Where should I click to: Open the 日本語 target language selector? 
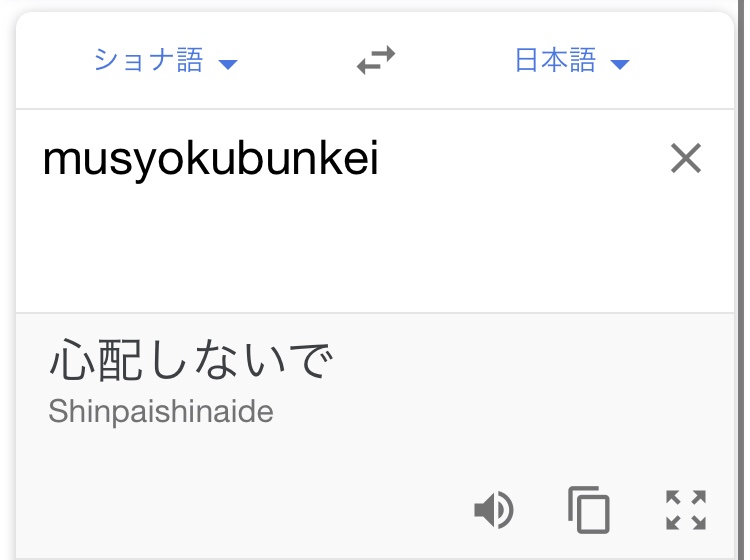572,60
